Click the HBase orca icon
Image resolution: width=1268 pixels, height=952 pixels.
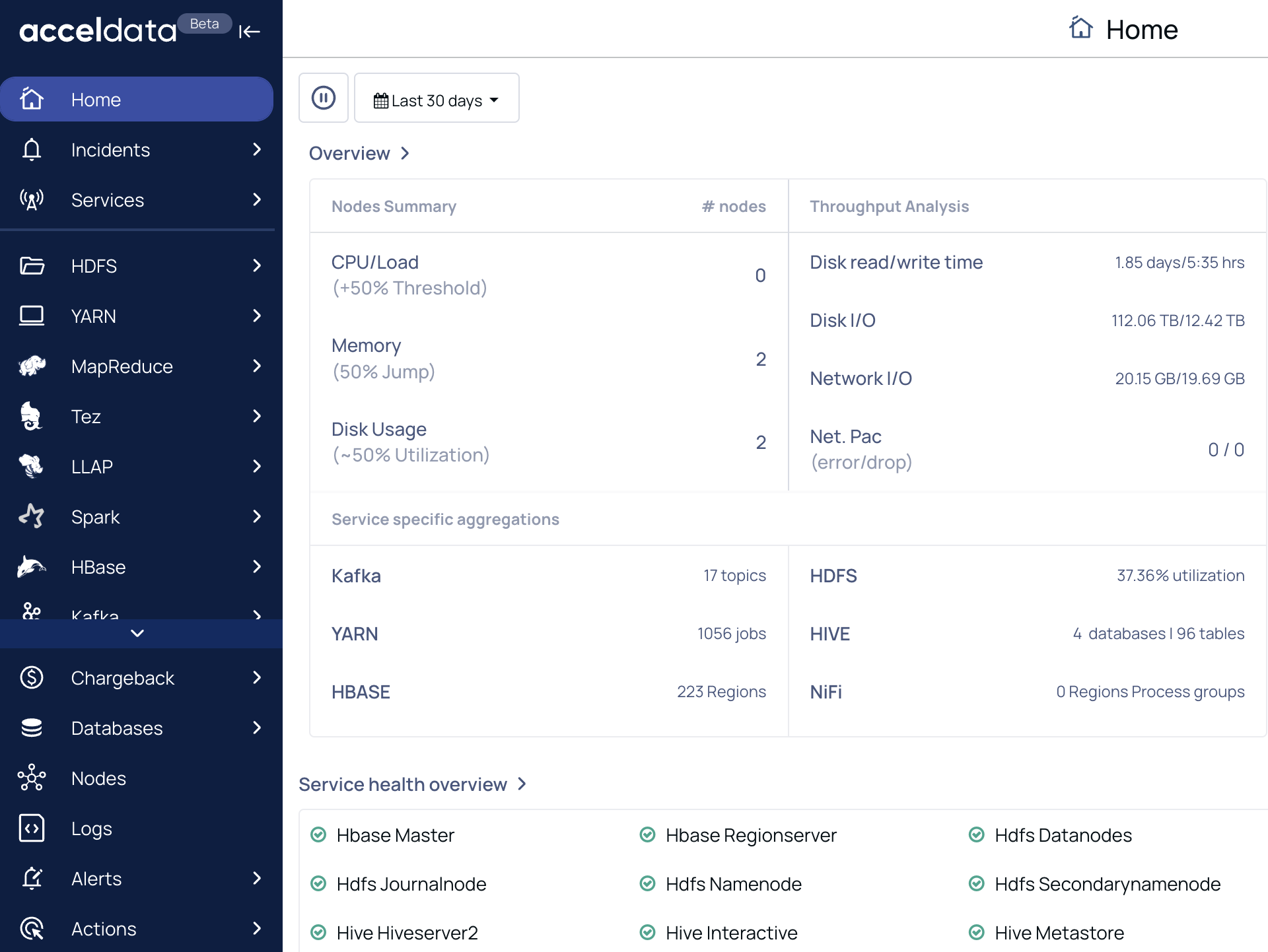tap(32, 566)
